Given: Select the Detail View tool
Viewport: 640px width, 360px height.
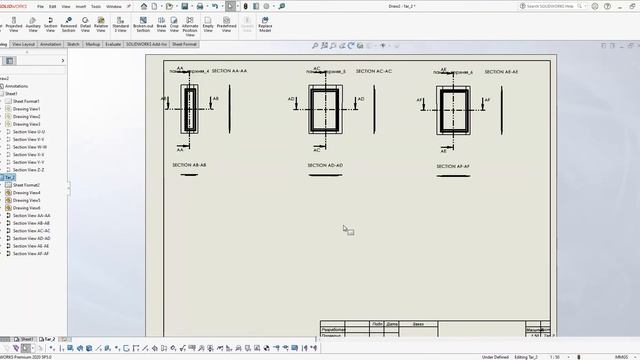Looking at the screenshot, I should point(85,24).
